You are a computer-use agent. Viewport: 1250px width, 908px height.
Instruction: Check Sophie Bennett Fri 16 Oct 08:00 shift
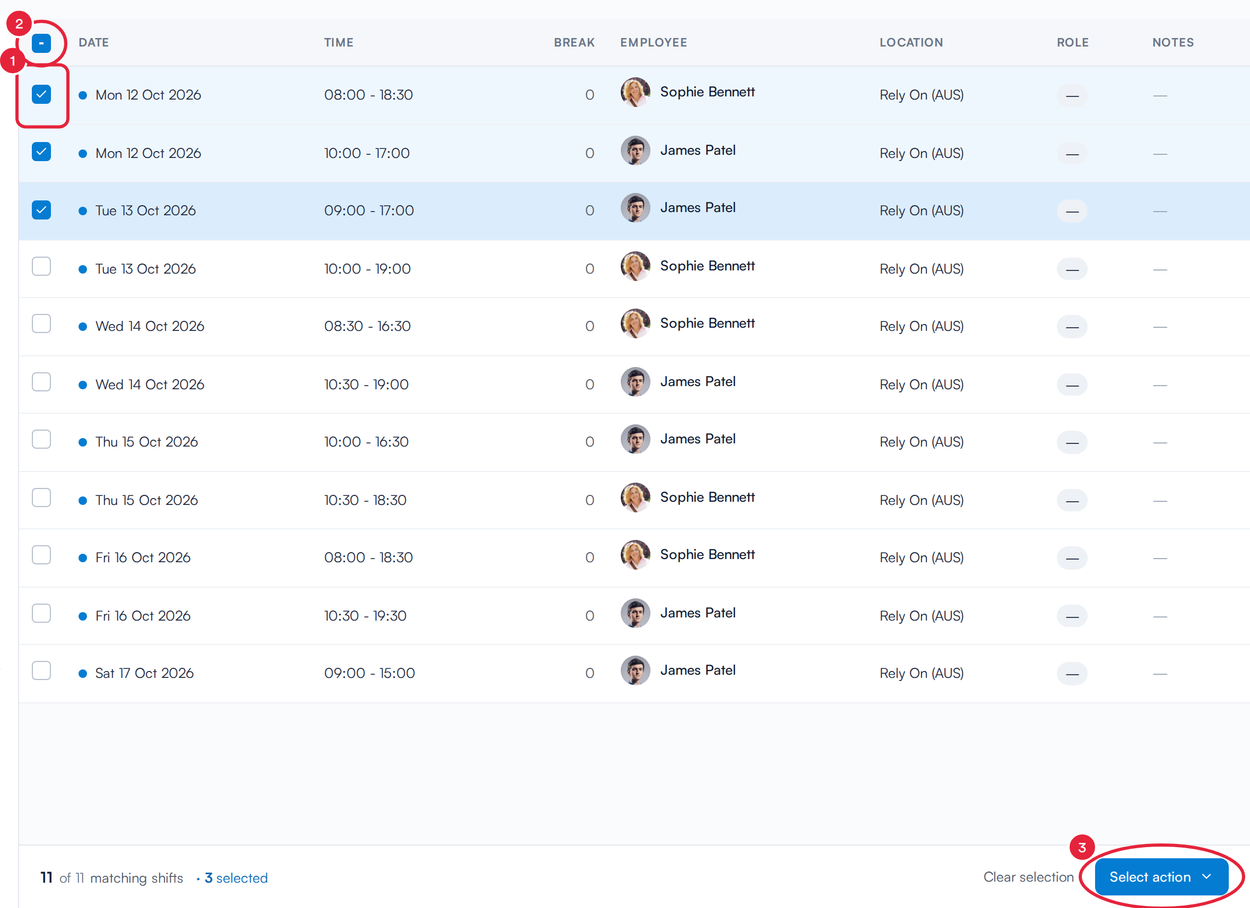[41, 555]
